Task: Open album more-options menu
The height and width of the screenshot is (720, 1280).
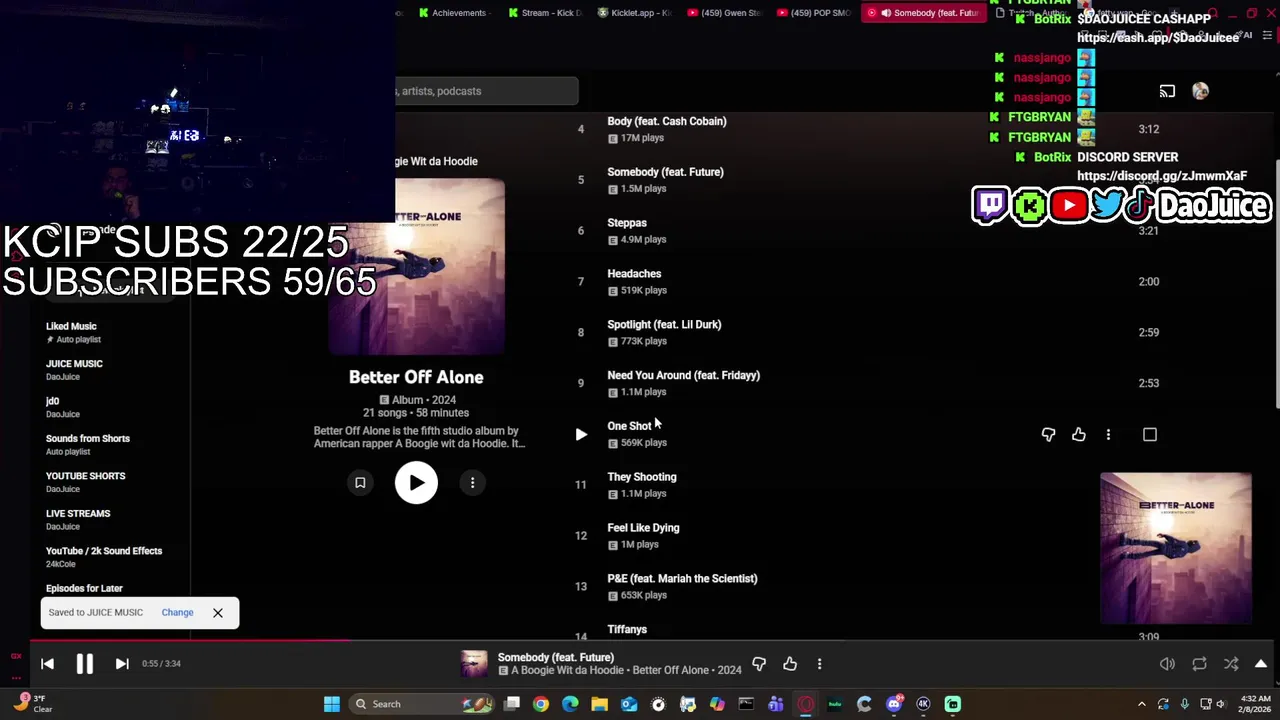Action: 472,483
